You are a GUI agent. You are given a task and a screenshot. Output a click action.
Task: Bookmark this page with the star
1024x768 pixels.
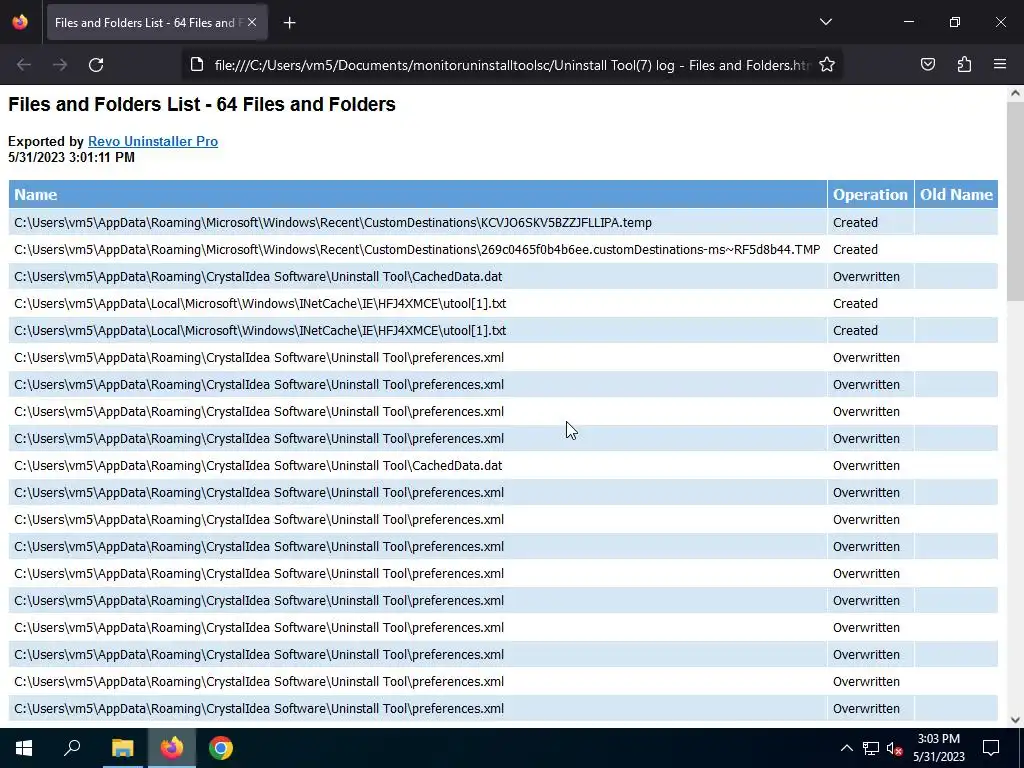tap(827, 65)
